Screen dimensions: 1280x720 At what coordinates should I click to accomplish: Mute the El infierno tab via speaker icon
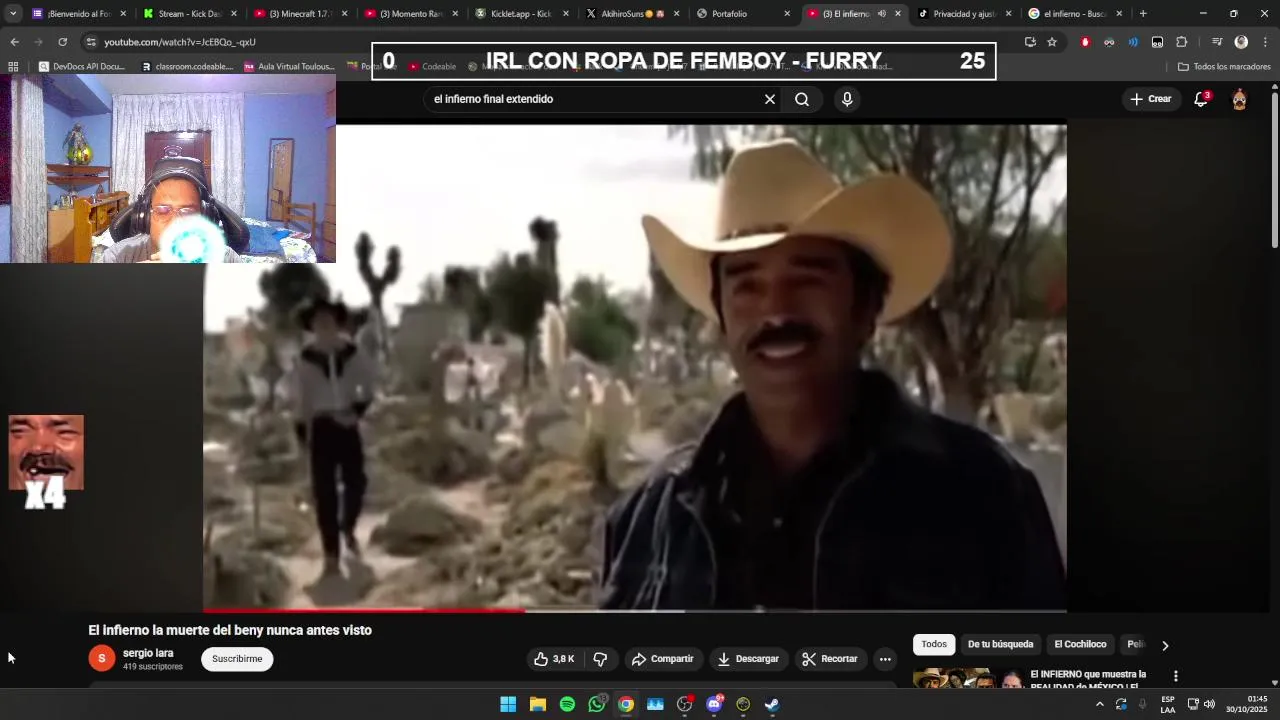click(x=881, y=14)
